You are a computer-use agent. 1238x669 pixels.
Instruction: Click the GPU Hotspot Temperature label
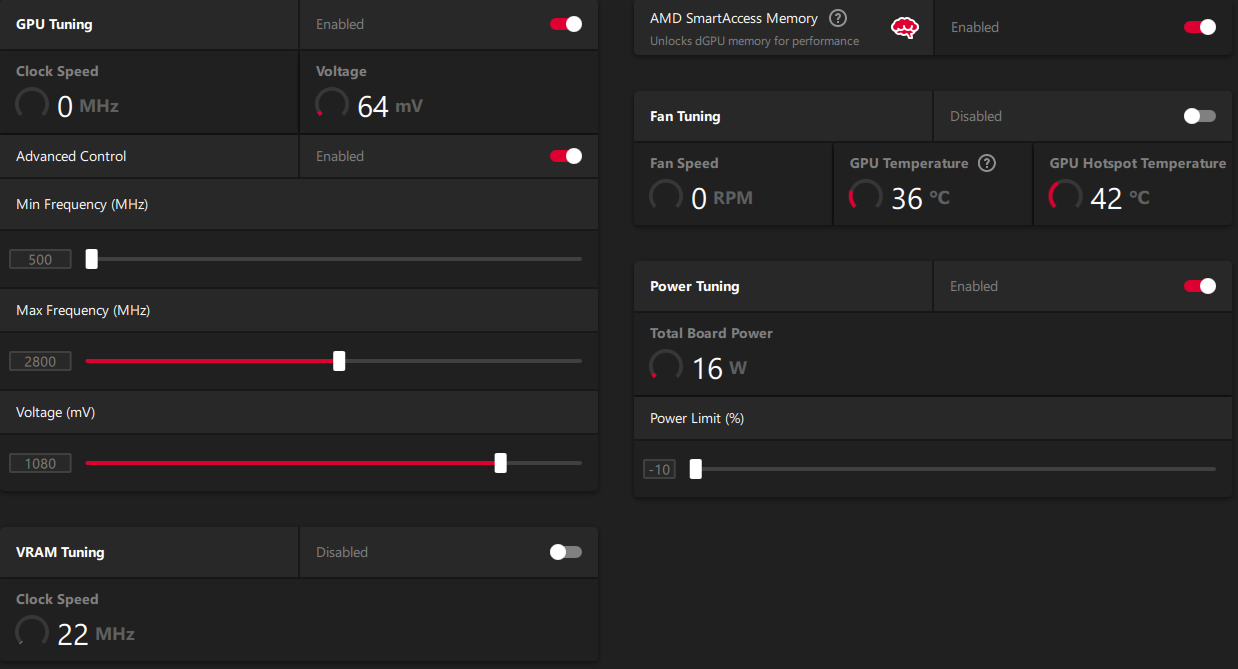click(x=1138, y=163)
